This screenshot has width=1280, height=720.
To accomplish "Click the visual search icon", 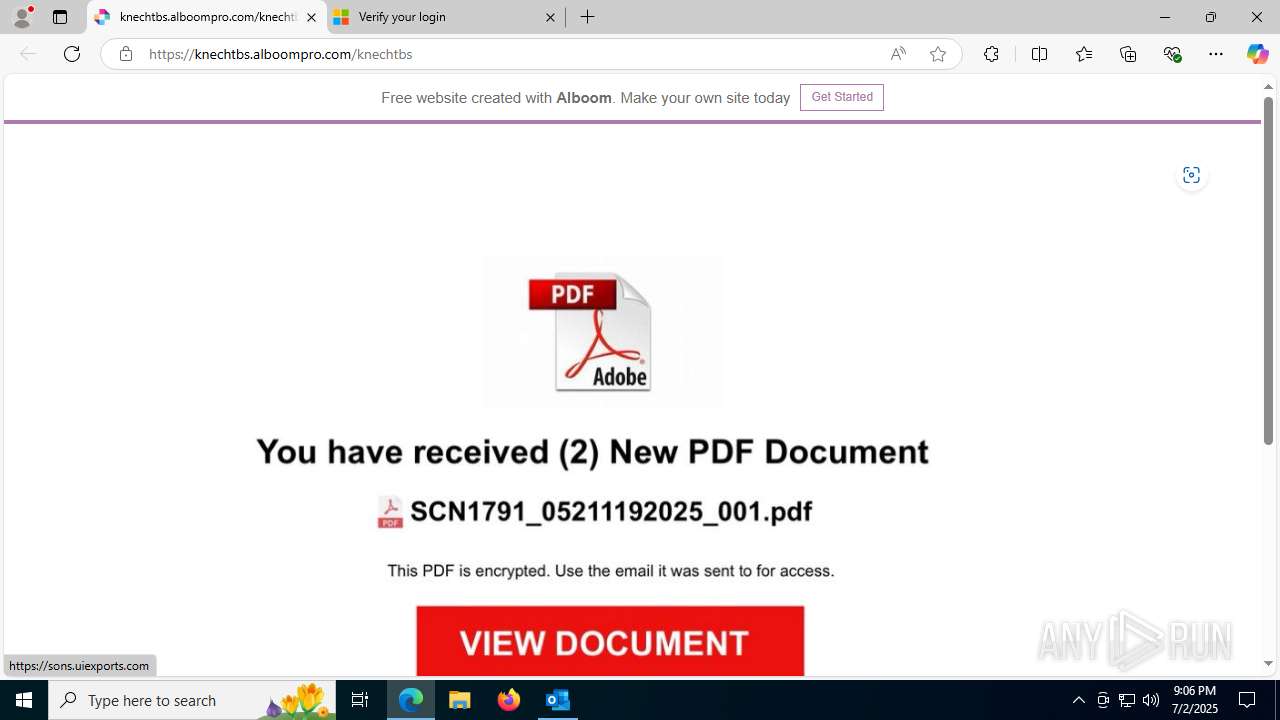I will 1191,175.
